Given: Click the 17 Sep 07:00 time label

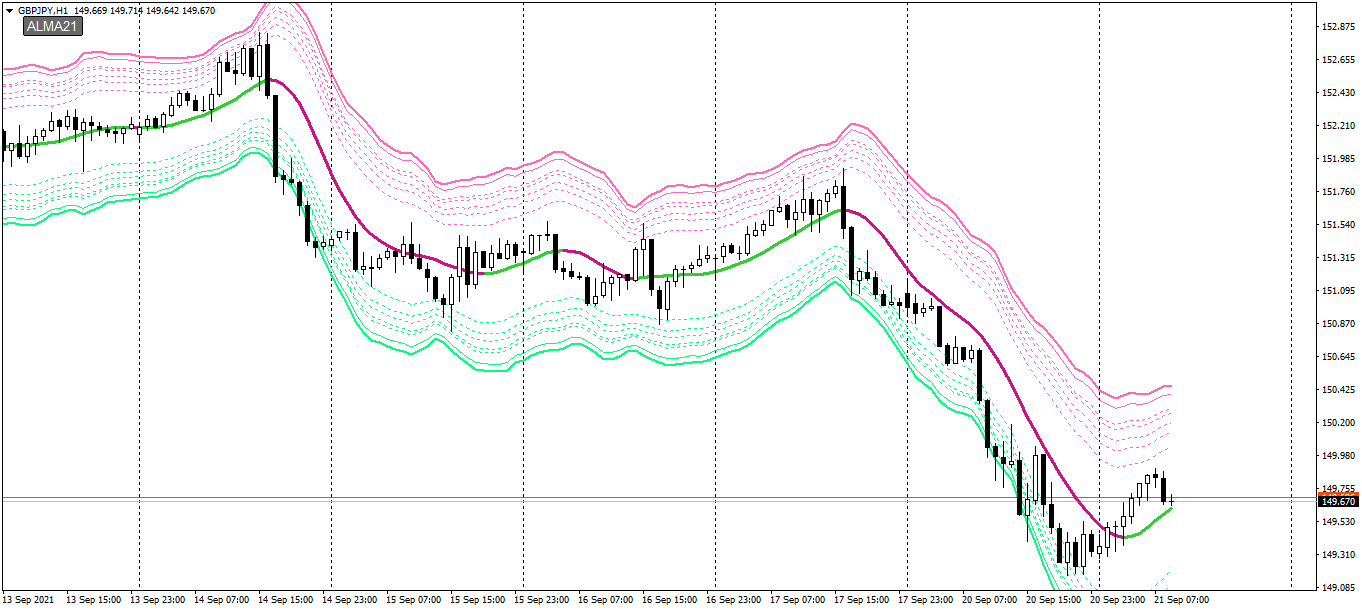Looking at the screenshot, I should point(798,600).
